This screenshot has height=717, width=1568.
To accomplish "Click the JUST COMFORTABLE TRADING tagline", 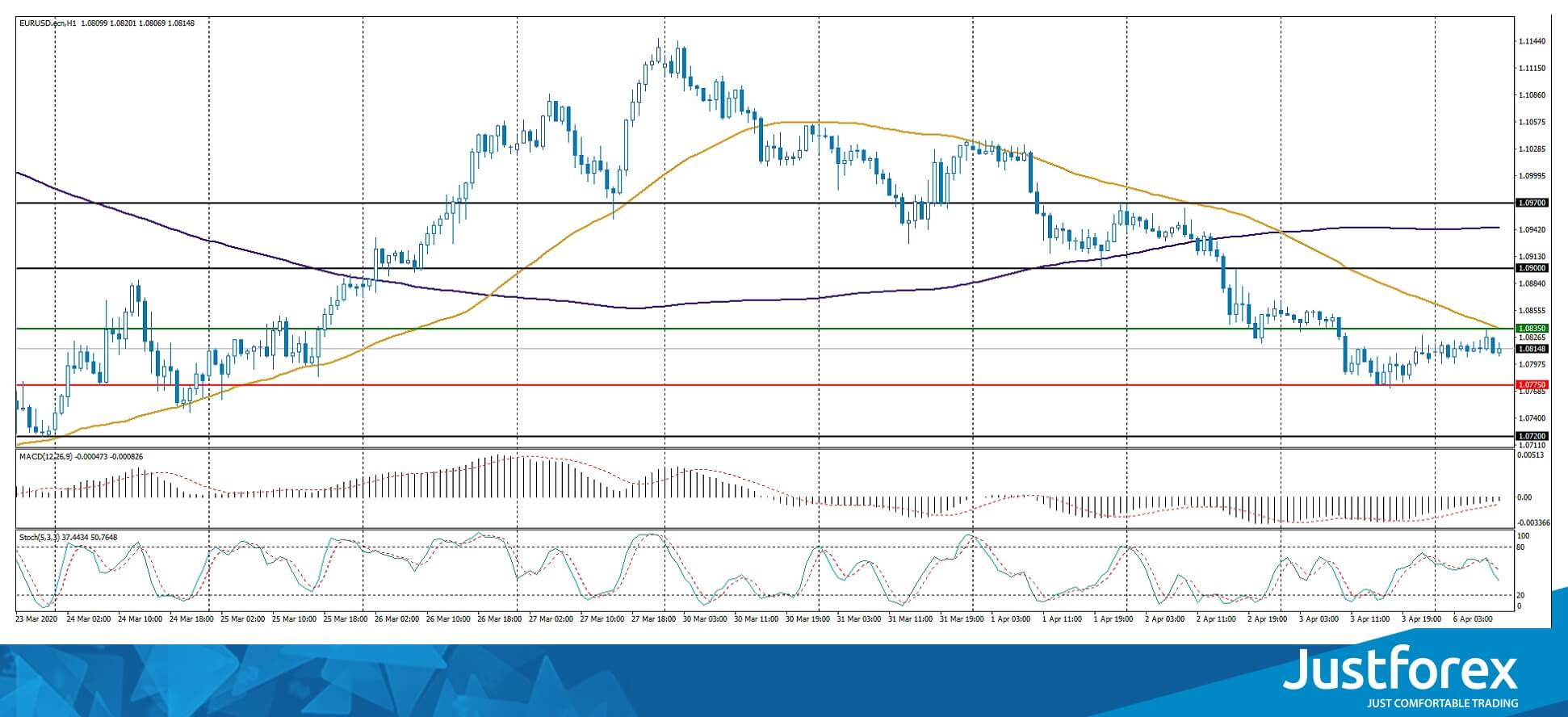I will [x=1442, y=703].
